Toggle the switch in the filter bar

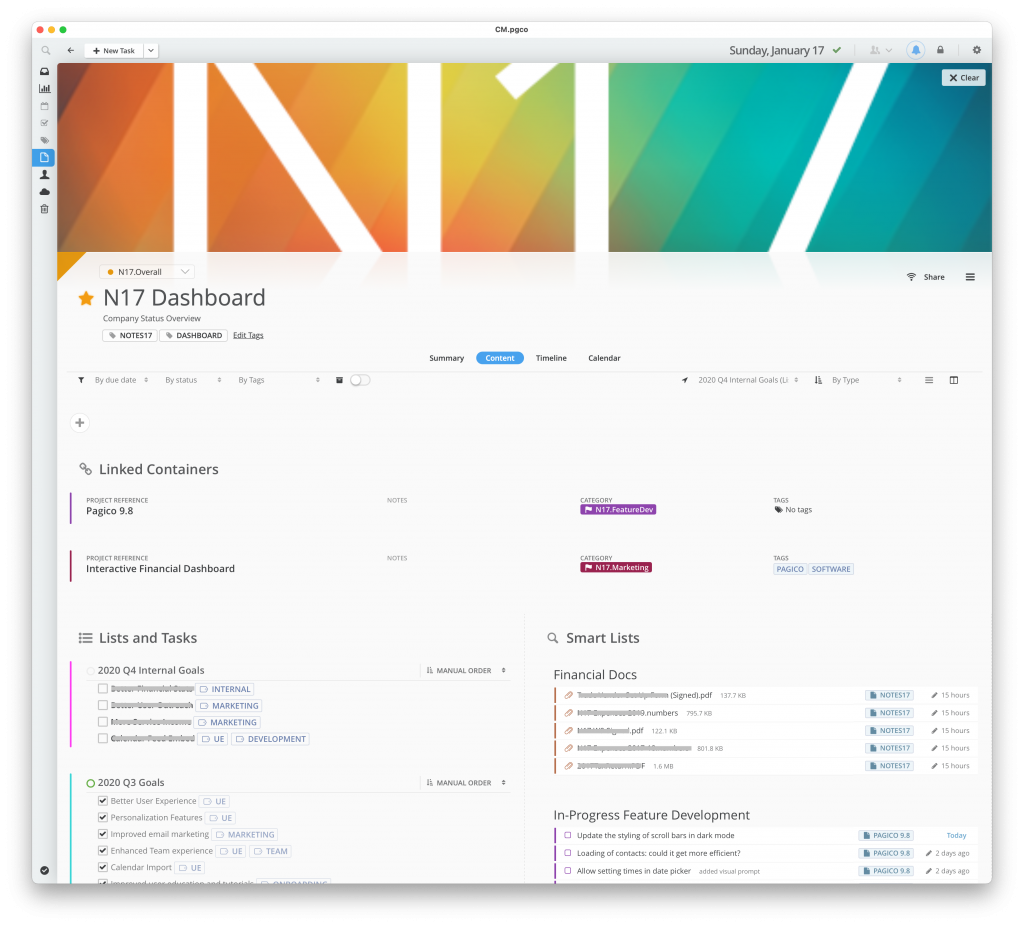tap(360, 380)
